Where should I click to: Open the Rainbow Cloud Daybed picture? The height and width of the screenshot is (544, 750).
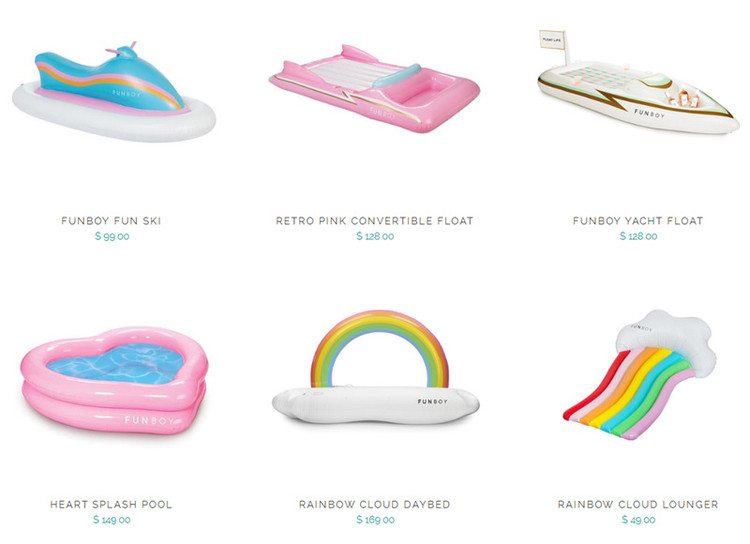(x=375, y=367)
